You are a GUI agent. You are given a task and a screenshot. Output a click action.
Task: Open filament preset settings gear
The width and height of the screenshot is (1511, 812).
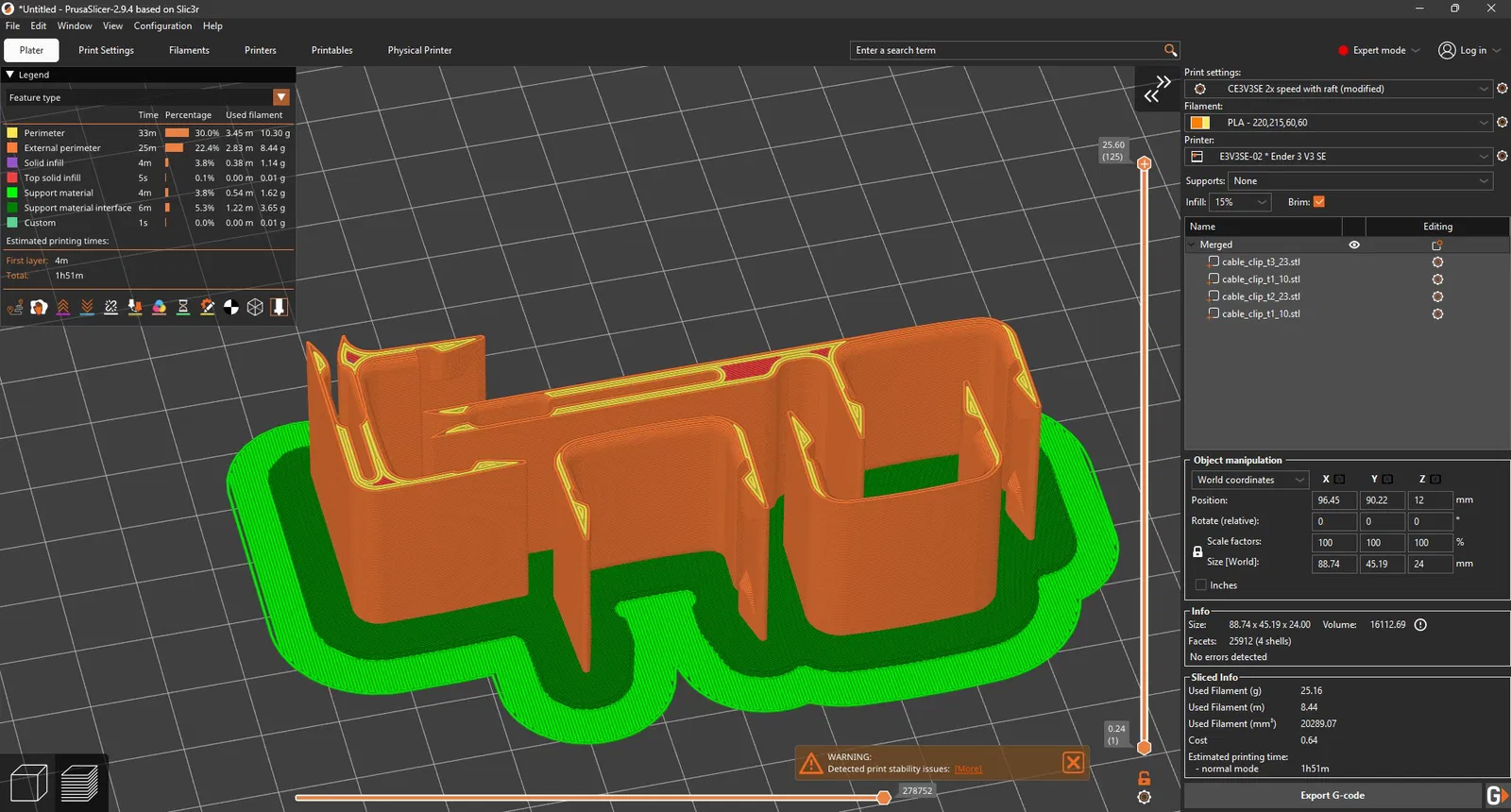click(1503, 123)
